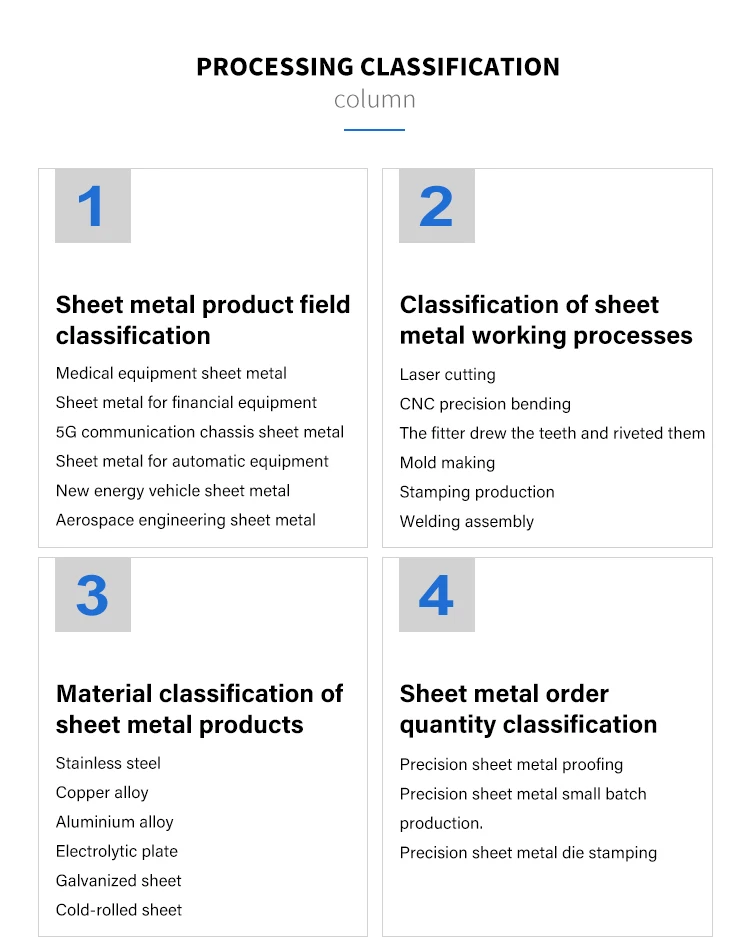Click the Laser cutting entry
Viewport: 750px width, 937px height.
(447, 375)
